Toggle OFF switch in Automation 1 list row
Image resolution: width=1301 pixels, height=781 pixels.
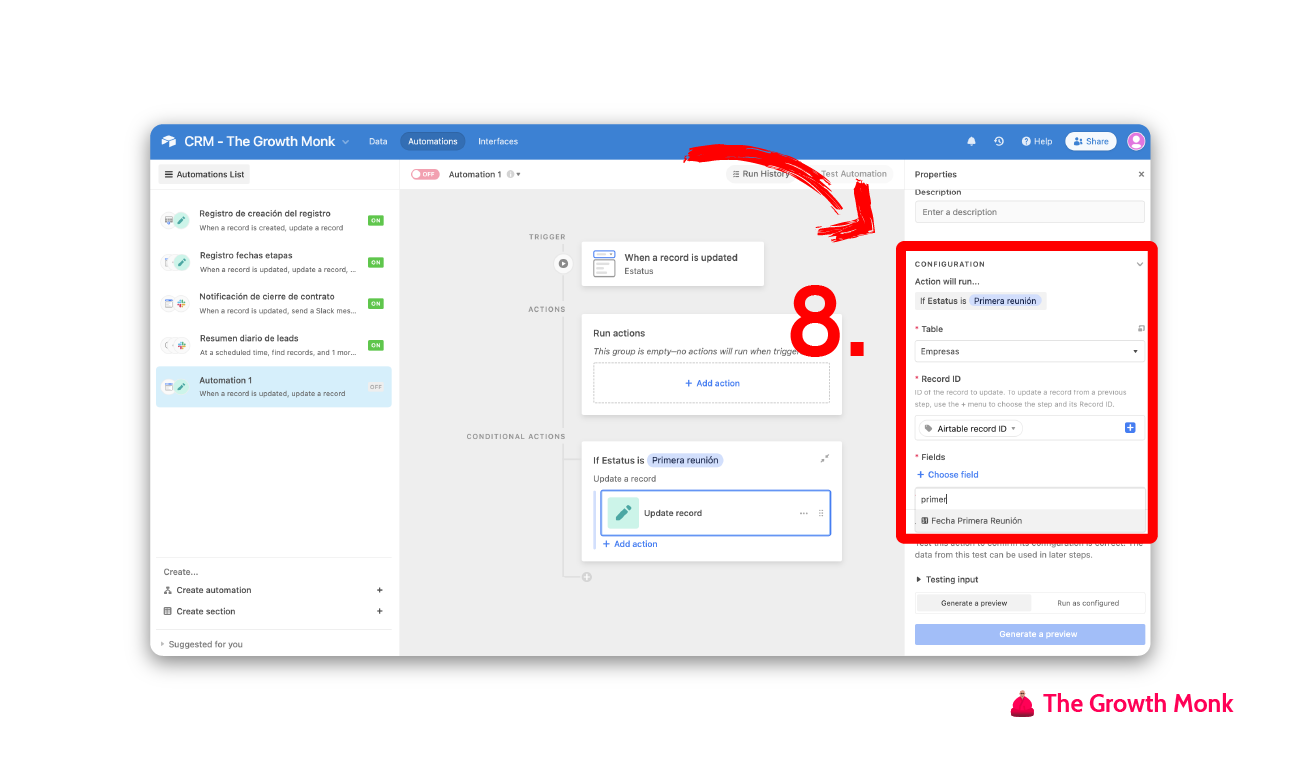tap(375, 387)
